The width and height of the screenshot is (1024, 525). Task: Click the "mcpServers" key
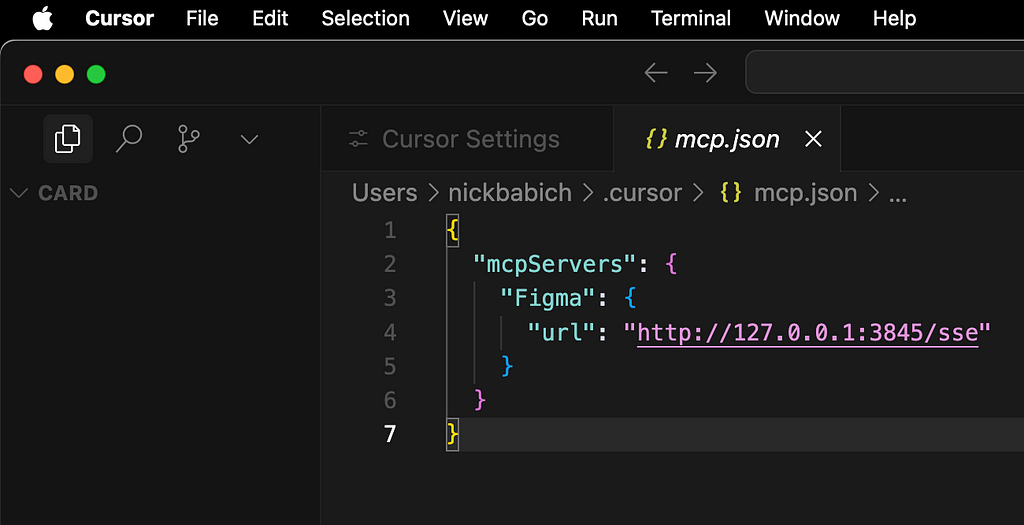(x=554, y=264)
